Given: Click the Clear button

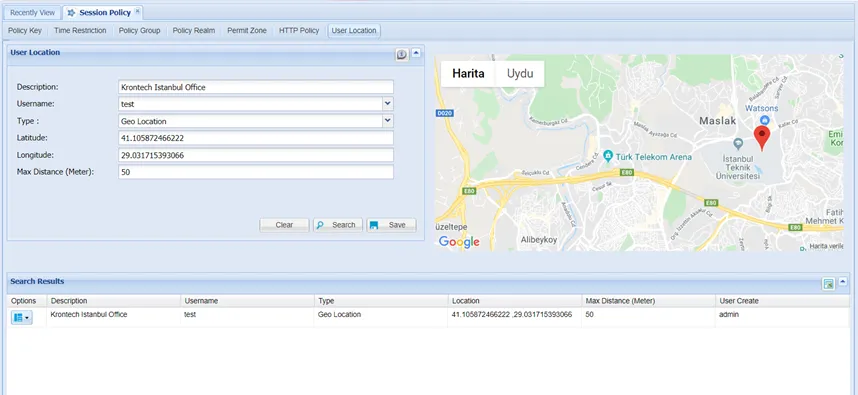Looking at the screenshot, I should click(x=284, y=225).
